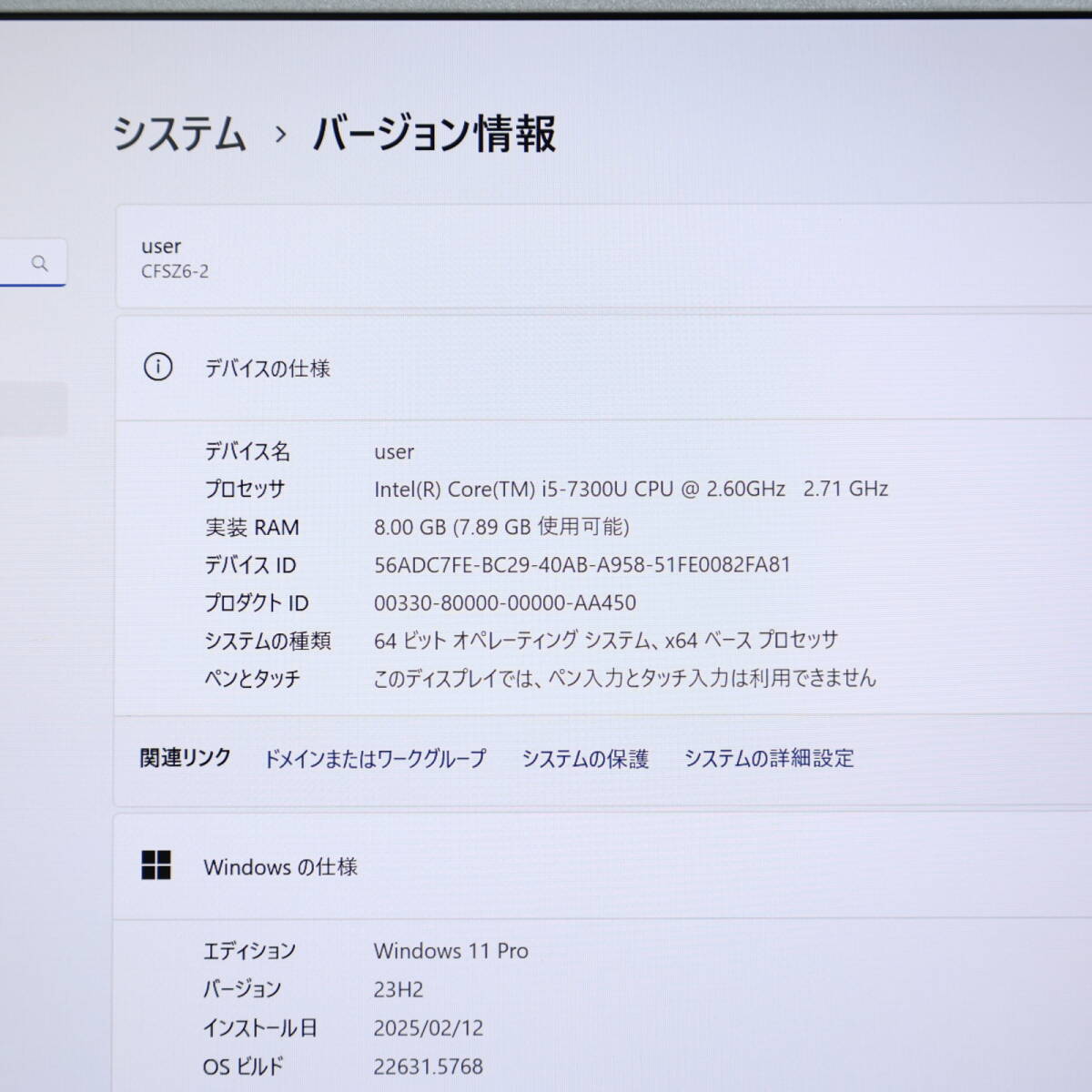Select the highlighted sidebar navigation item
This screenshot has width=1092, height=1092.
point(34,409)
